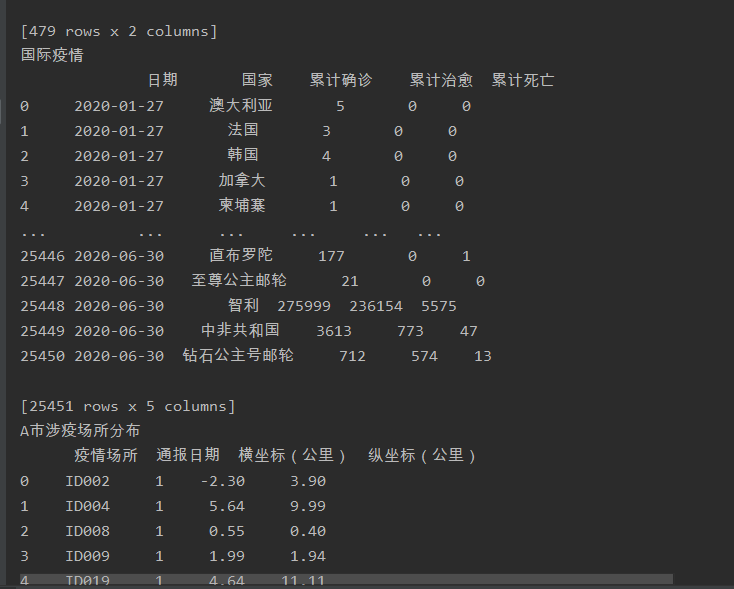Select the country name '智利'
Screen dimensions: 734x589
[243, 305]
